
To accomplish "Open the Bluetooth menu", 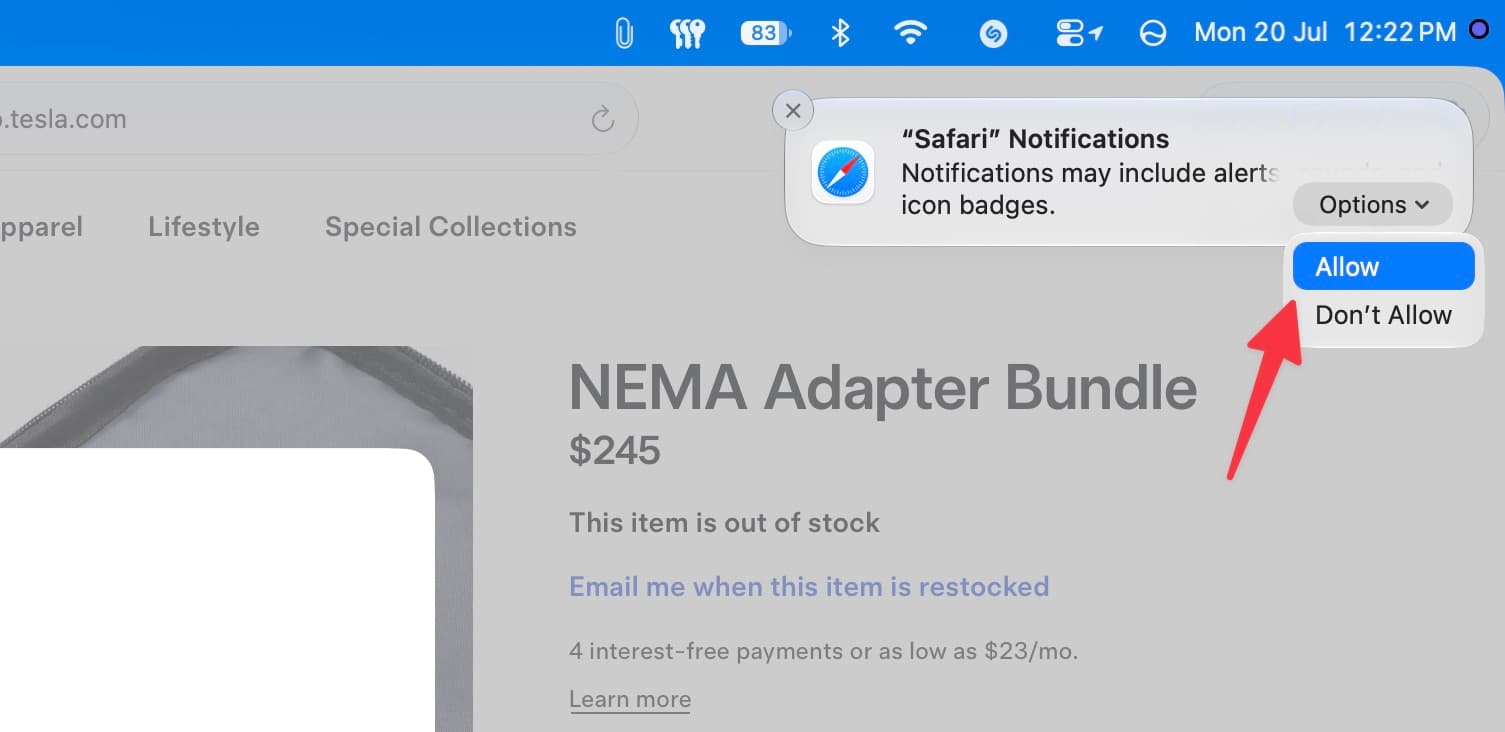I will tap(840, 34).
